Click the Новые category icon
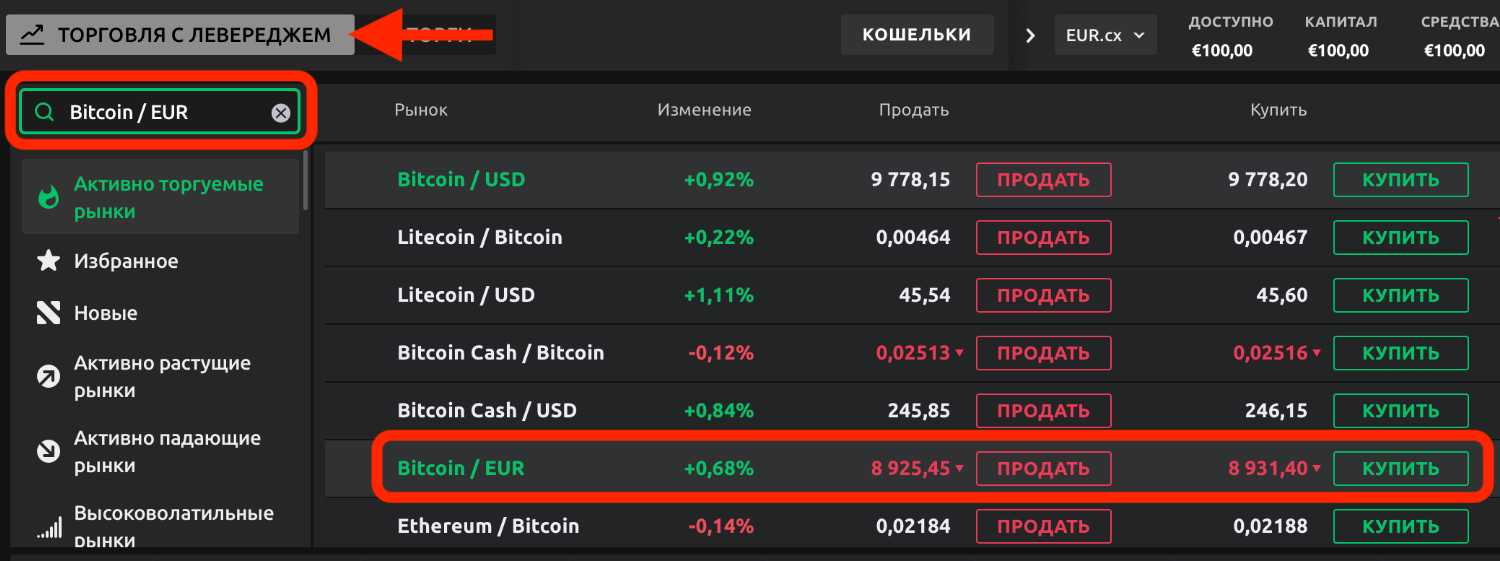Viewport: 1500px width, 561px height. [48, 314]
